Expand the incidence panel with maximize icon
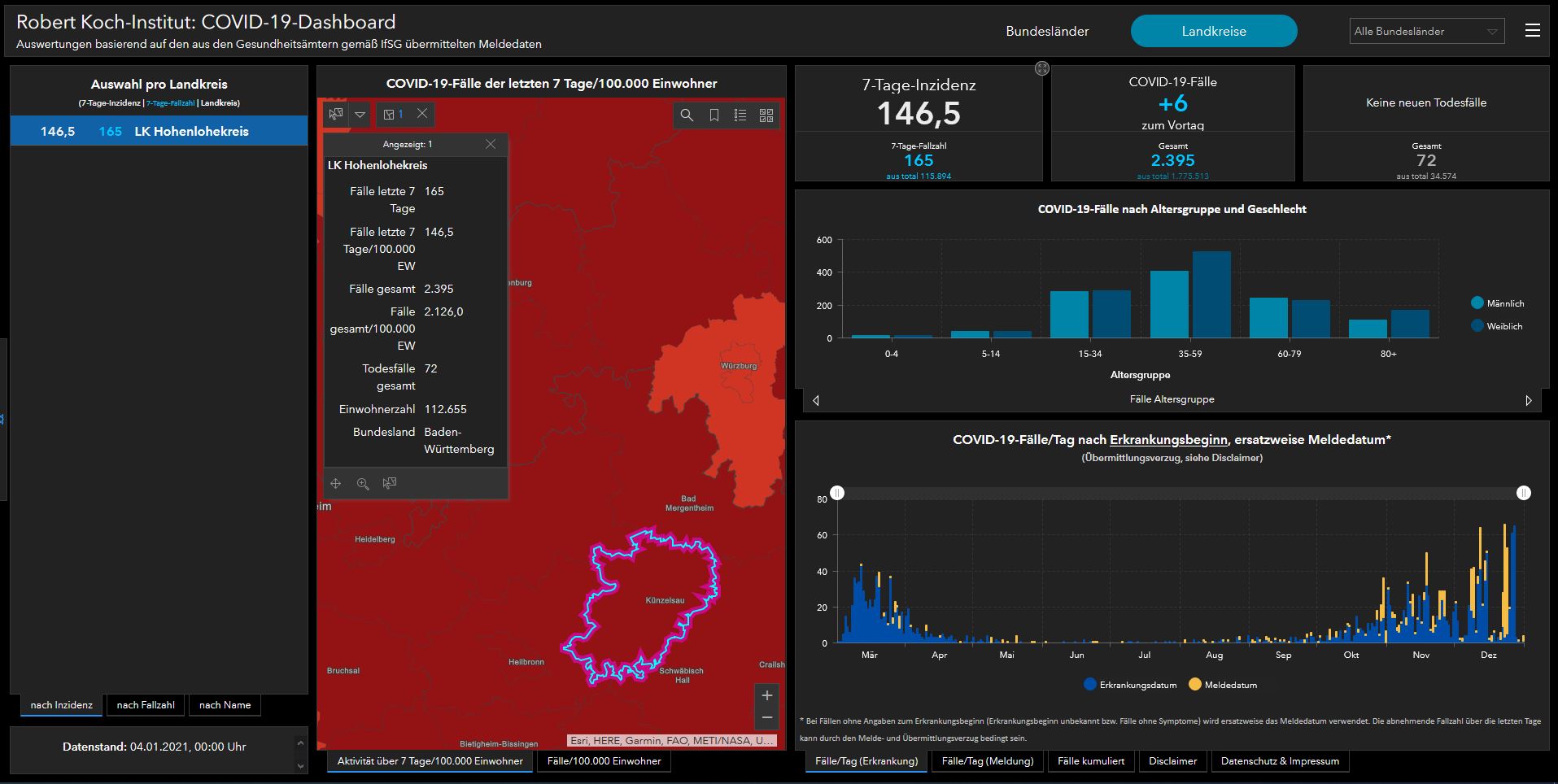This screenshot has height=784, width=1558. coord(1041,68)
